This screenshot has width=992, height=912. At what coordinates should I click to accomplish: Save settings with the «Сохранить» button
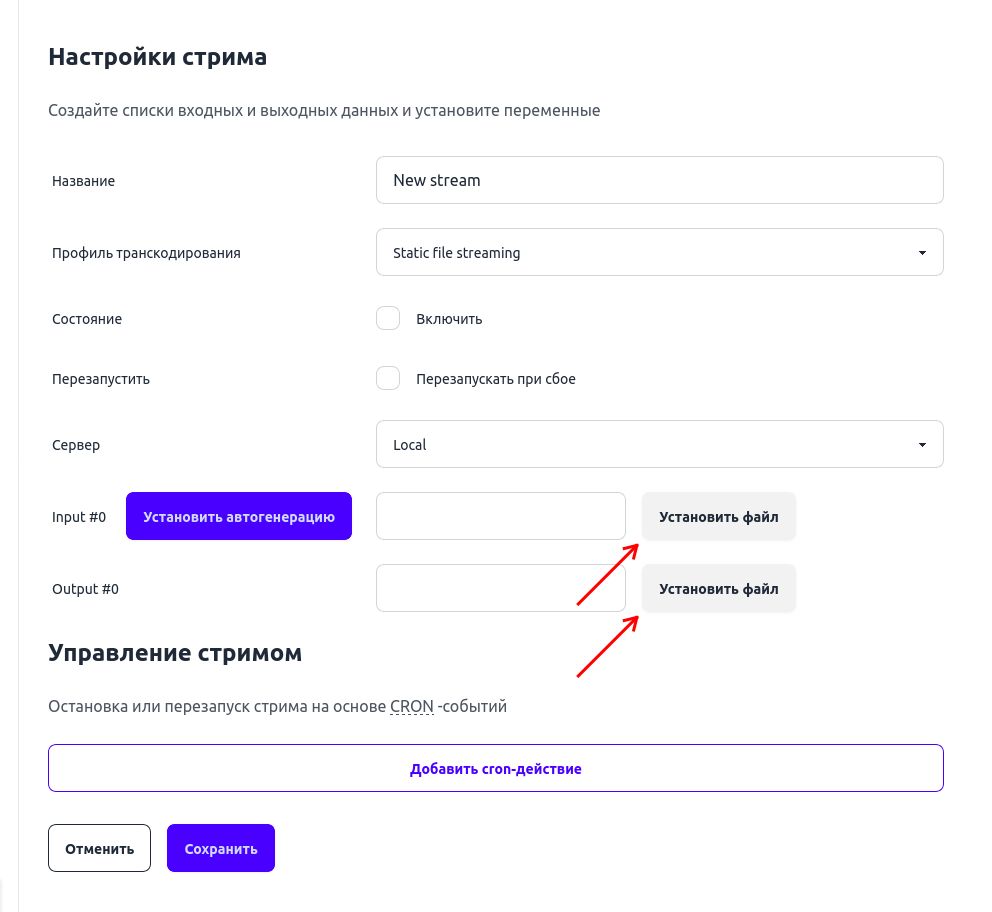[221, 847]
